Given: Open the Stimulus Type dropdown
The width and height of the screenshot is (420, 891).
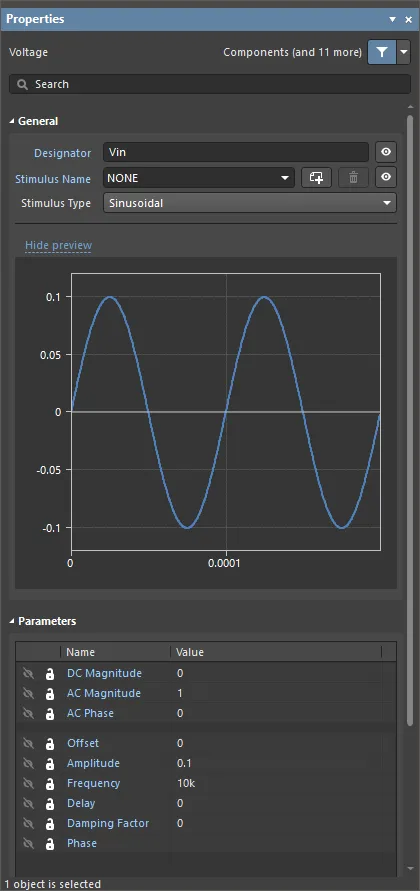Looking at the screenshot, I should tap(250, 203).
